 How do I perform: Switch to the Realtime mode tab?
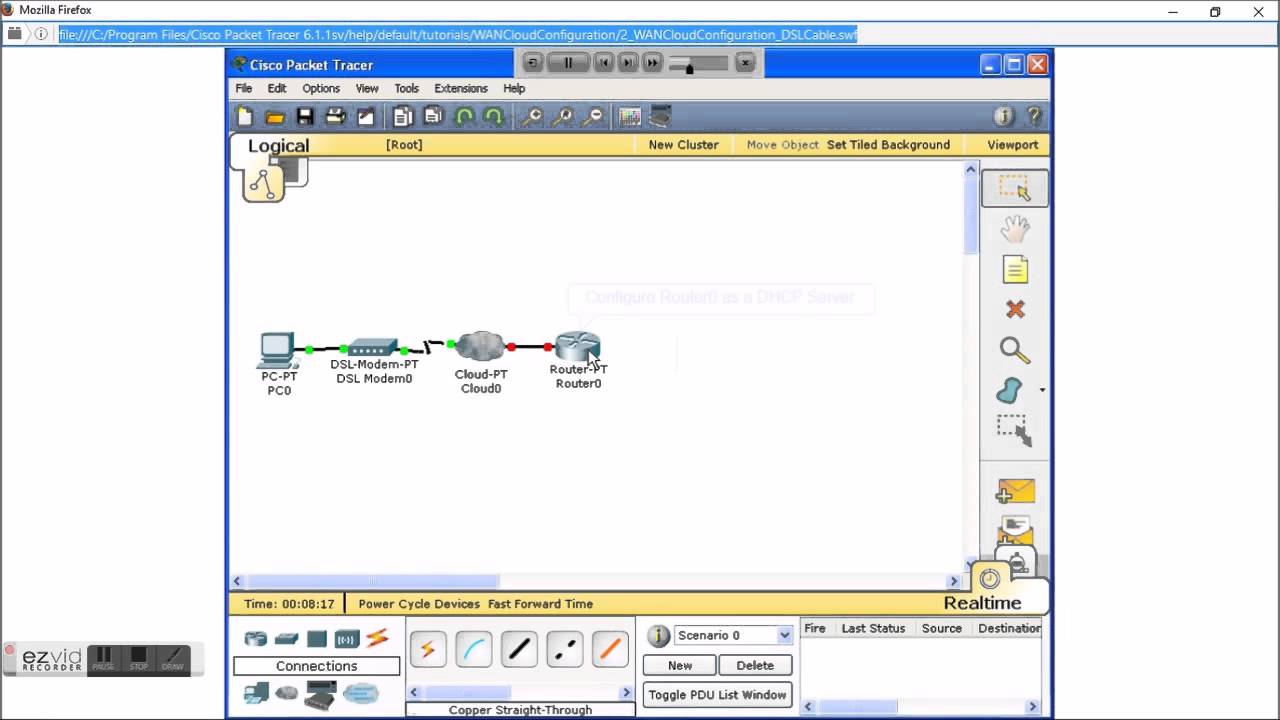pos(982,603)
